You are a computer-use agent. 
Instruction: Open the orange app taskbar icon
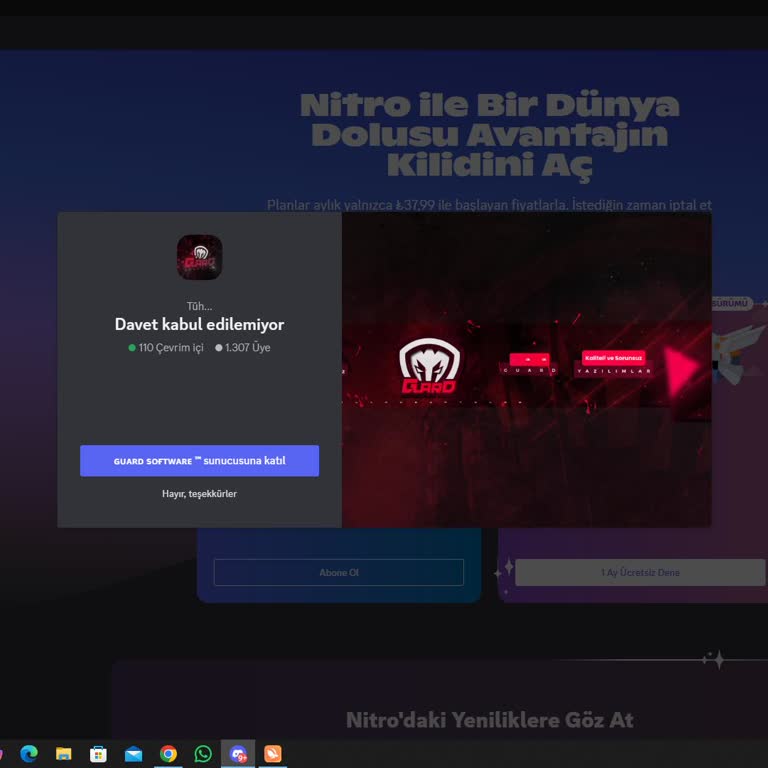point(273,753)
